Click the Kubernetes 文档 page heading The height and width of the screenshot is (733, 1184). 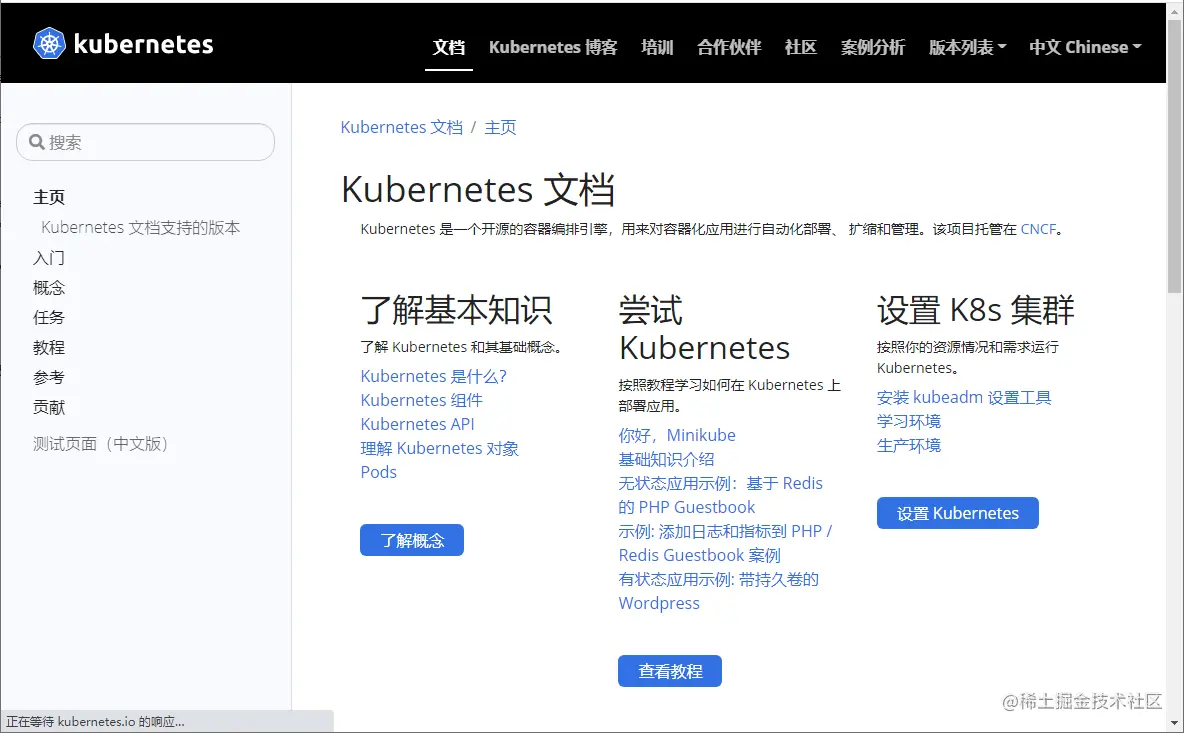coord(477,189)
